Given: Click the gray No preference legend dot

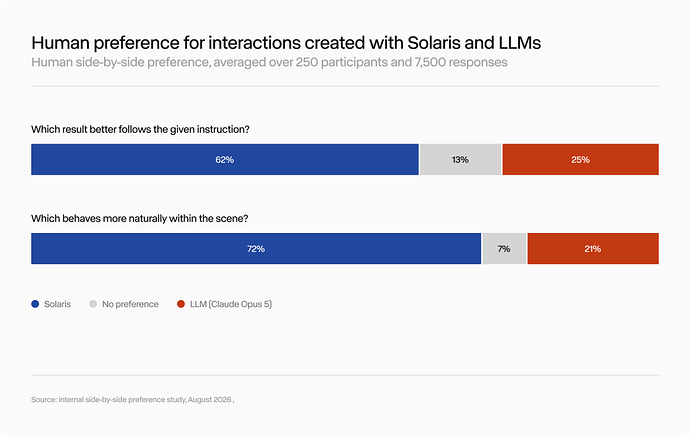Looking at the screenshot, I should coord(93,304).
